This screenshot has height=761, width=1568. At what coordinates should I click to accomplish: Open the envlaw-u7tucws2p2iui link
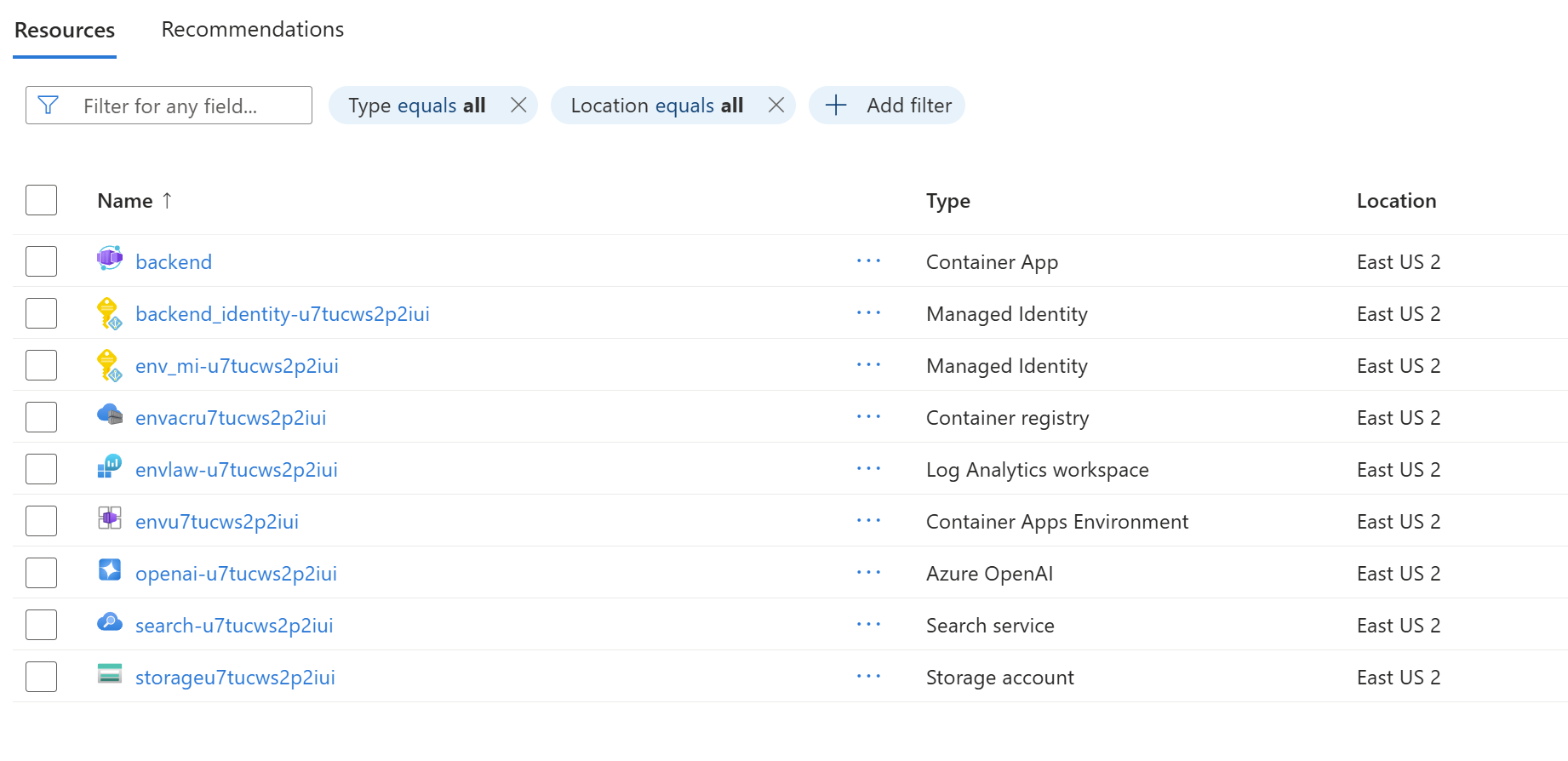[237, 470]
